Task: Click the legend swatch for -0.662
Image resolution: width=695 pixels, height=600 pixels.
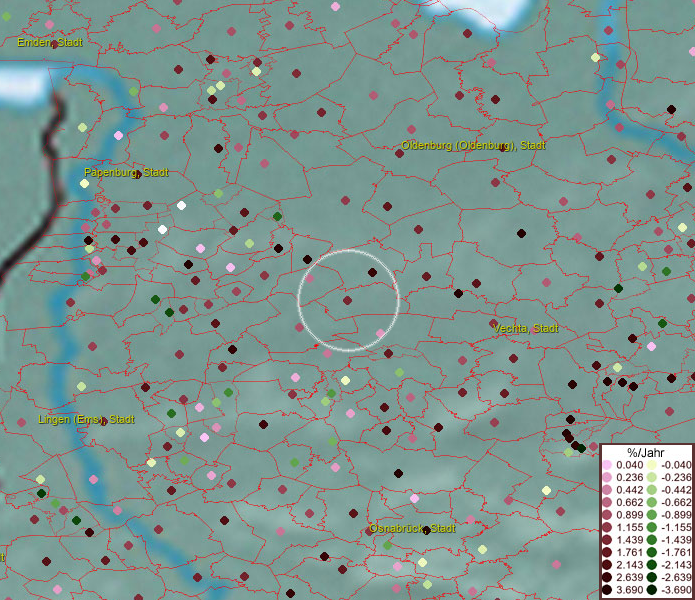Action: [x=652, y=503]
